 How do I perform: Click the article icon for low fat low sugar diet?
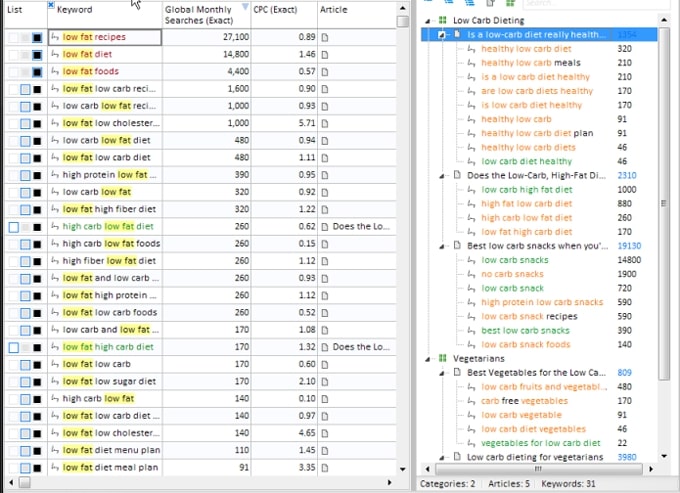[324, 382]
